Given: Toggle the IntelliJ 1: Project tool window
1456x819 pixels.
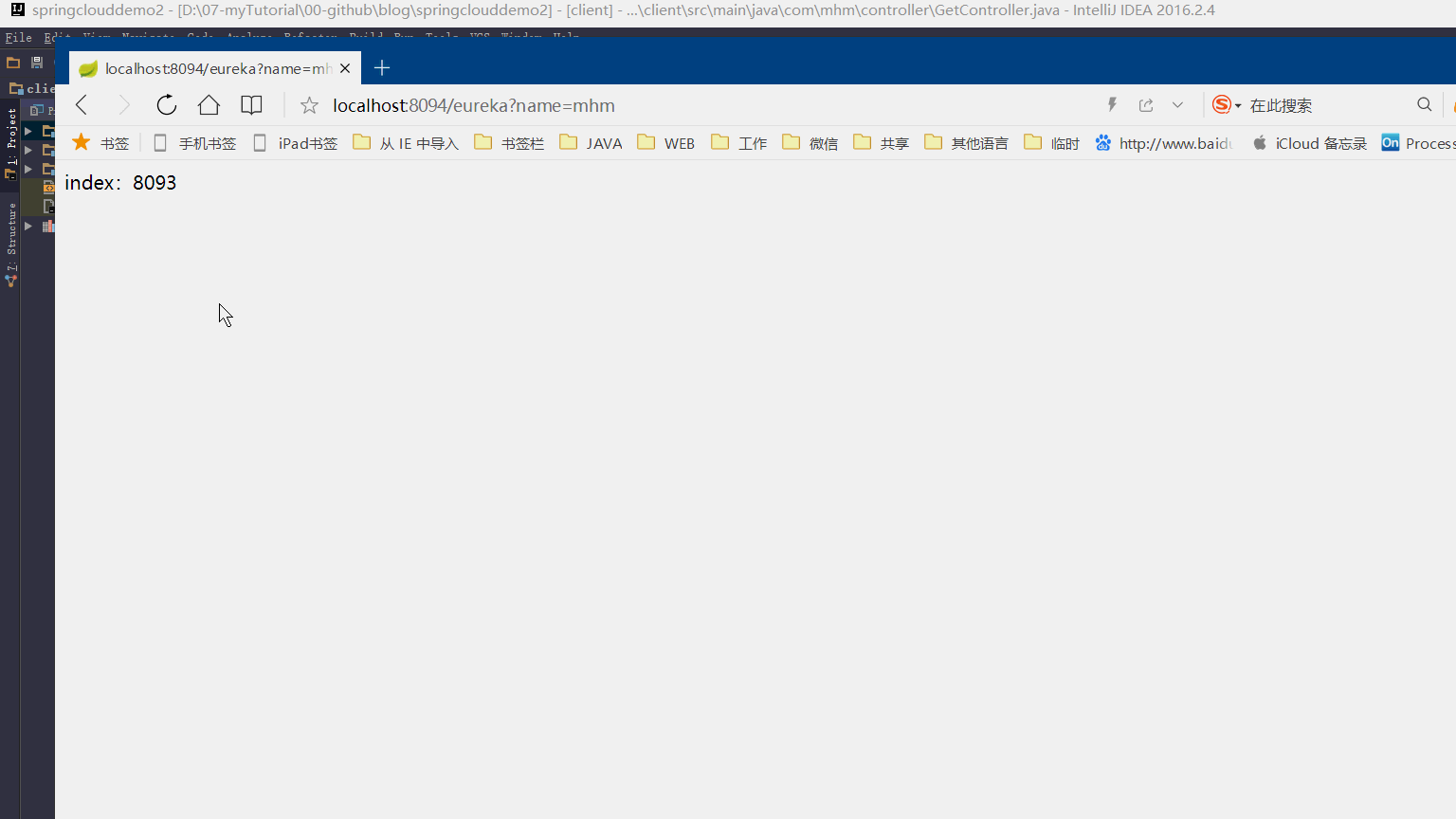Looking at the screenshot, I should click(11, 142).
